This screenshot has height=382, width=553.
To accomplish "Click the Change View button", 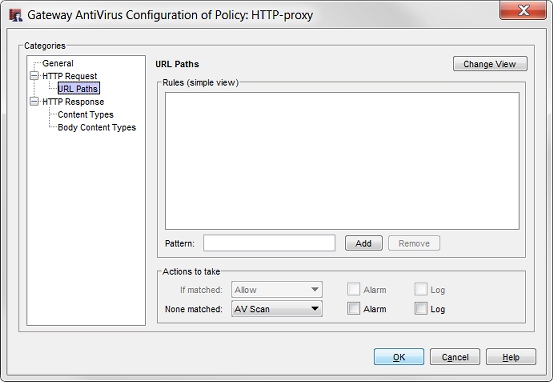I will (490, 64).
